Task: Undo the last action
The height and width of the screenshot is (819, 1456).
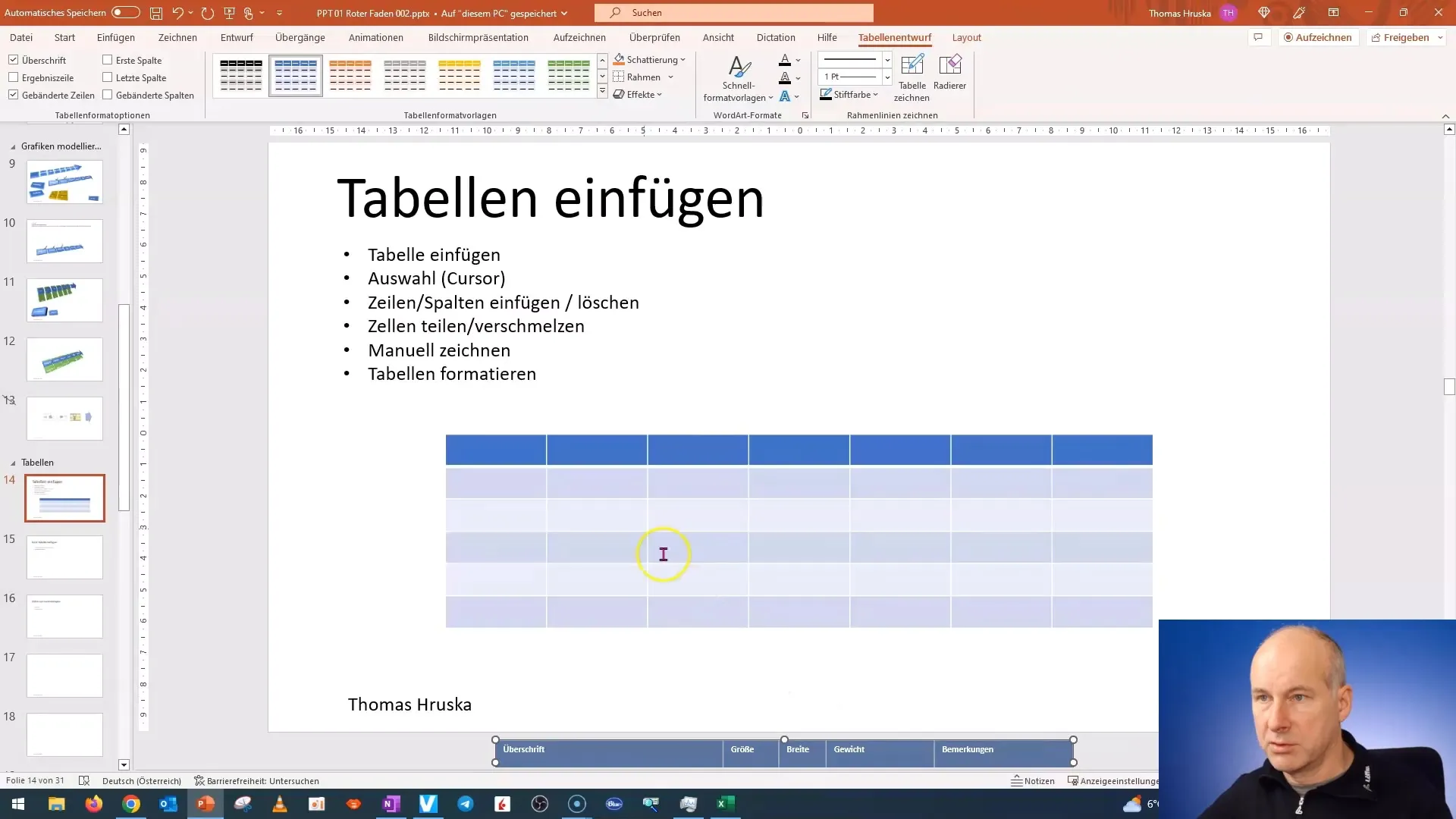Action: pyautogui.click(x=177, y=13)
